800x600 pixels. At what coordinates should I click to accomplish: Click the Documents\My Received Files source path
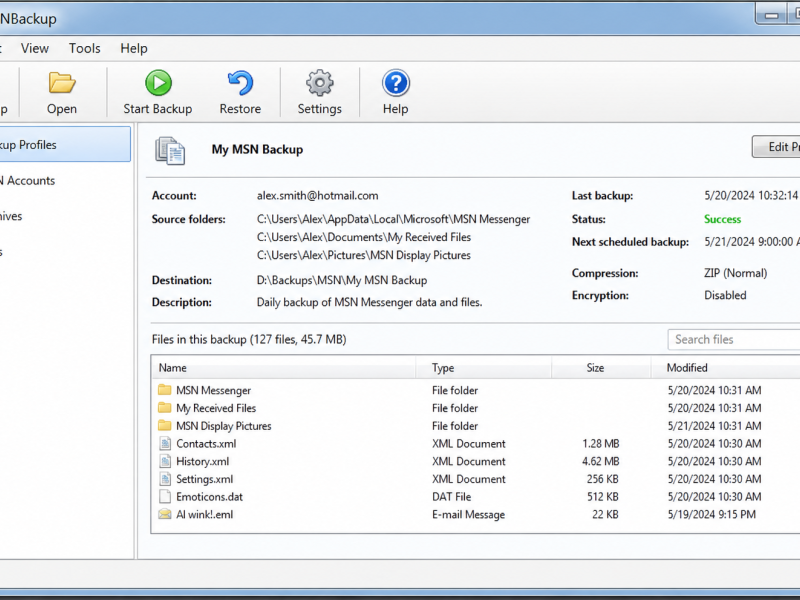pos(364,237)
